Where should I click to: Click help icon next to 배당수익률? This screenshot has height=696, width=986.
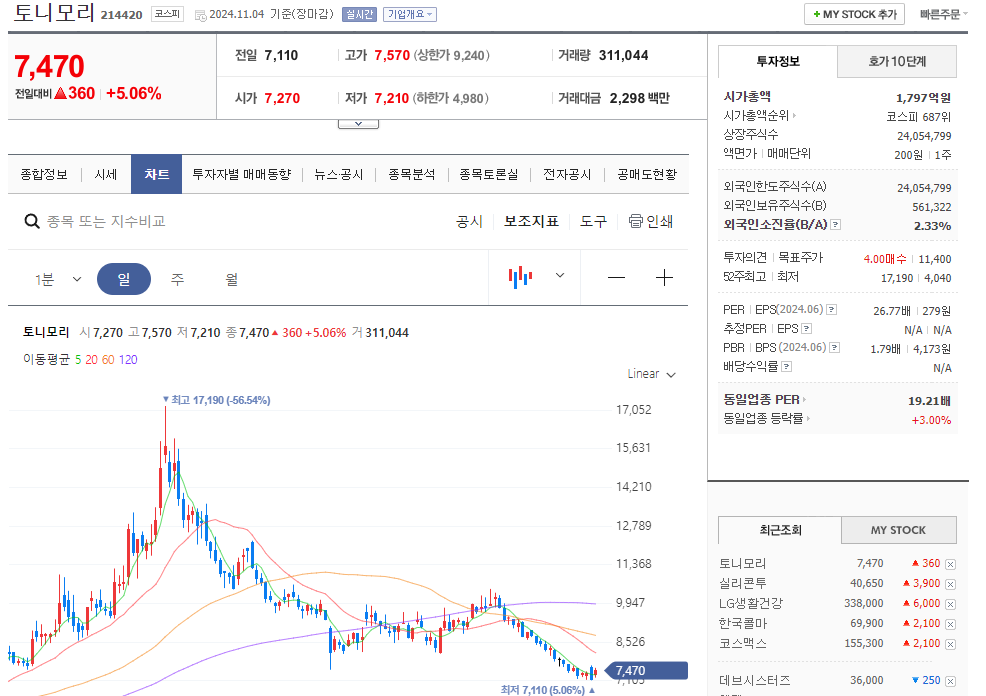(787, 366)
